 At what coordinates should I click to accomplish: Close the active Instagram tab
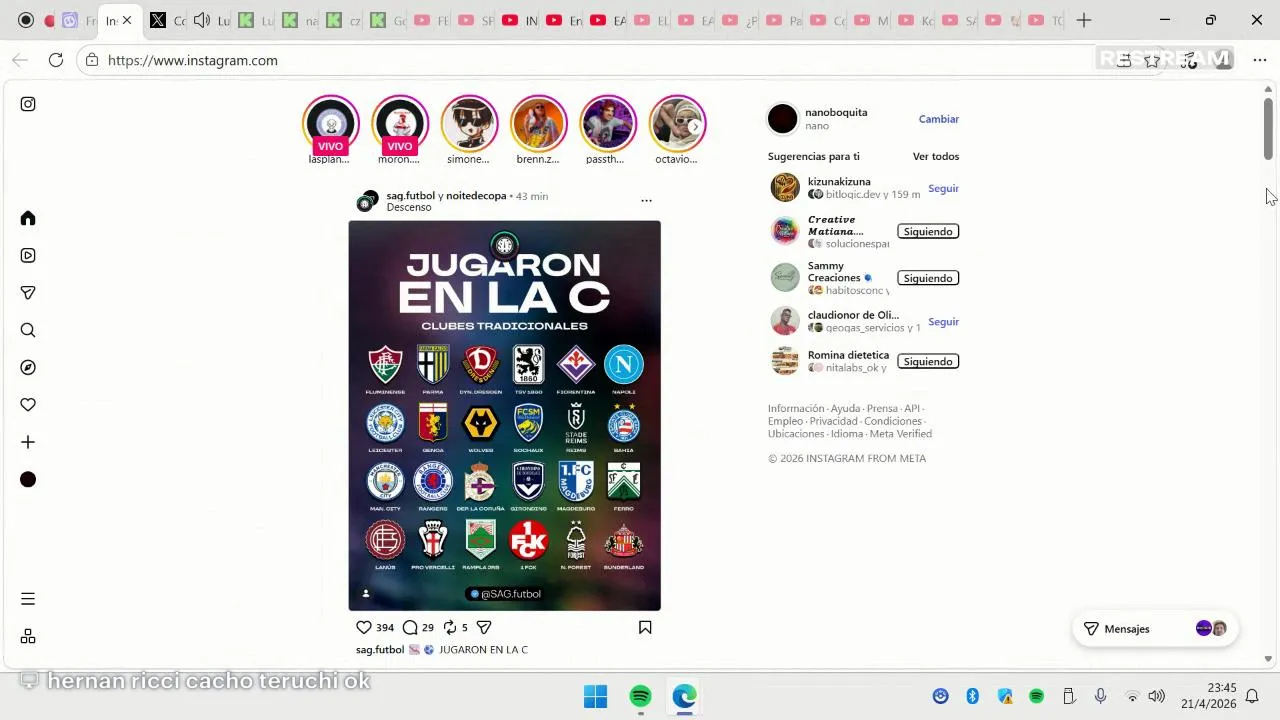[x=127, y=20]
